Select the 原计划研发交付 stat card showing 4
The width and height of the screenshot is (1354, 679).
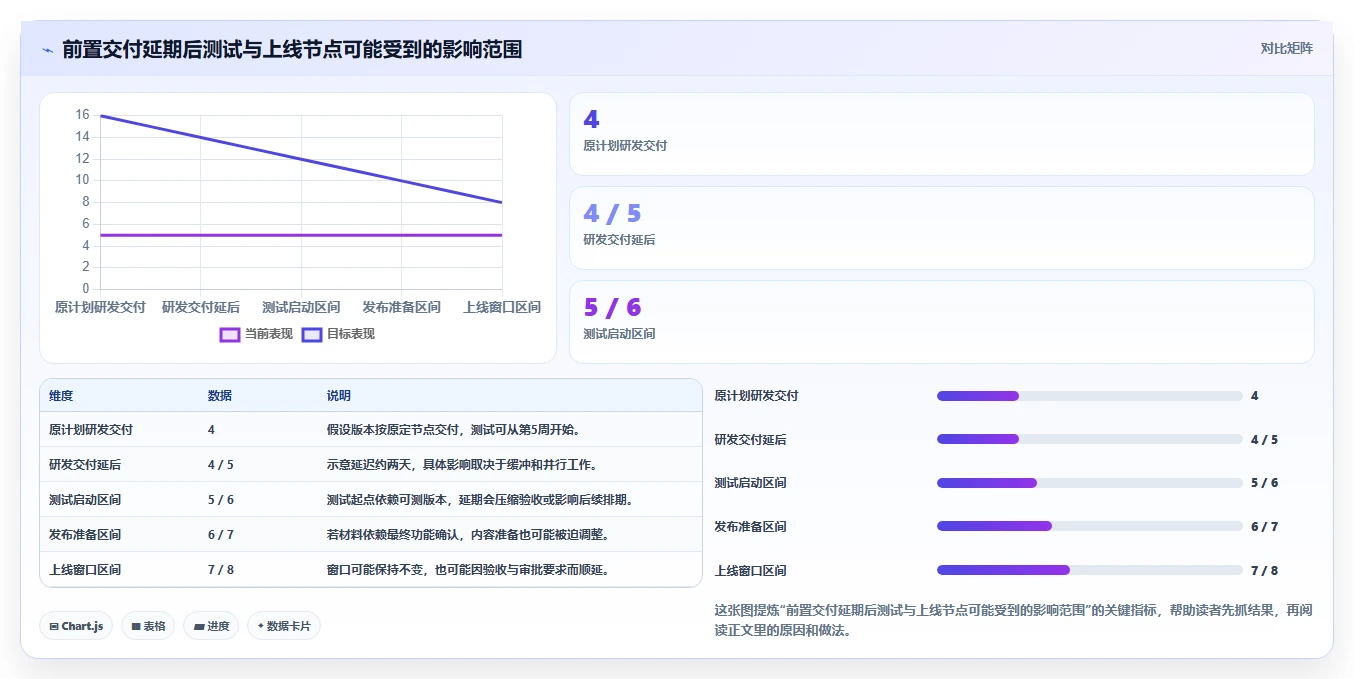point(941,134)
